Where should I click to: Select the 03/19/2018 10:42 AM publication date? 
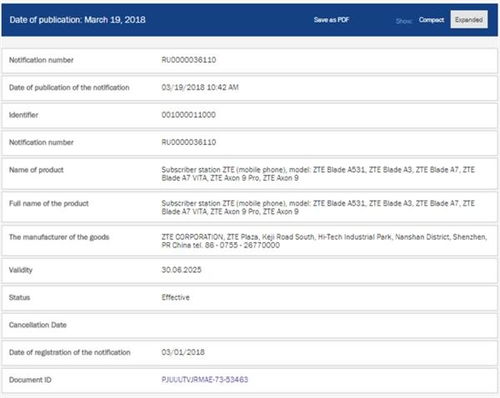200,87
